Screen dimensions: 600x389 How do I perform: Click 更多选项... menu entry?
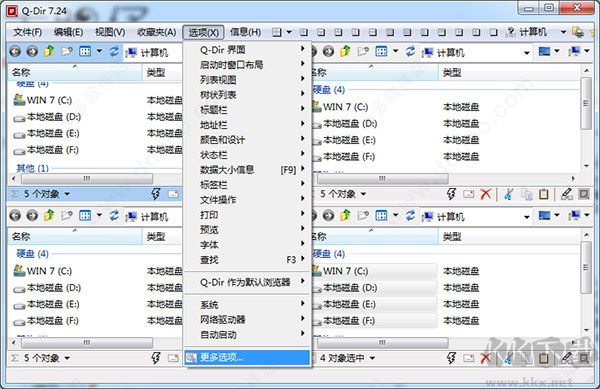click(248, 358)
